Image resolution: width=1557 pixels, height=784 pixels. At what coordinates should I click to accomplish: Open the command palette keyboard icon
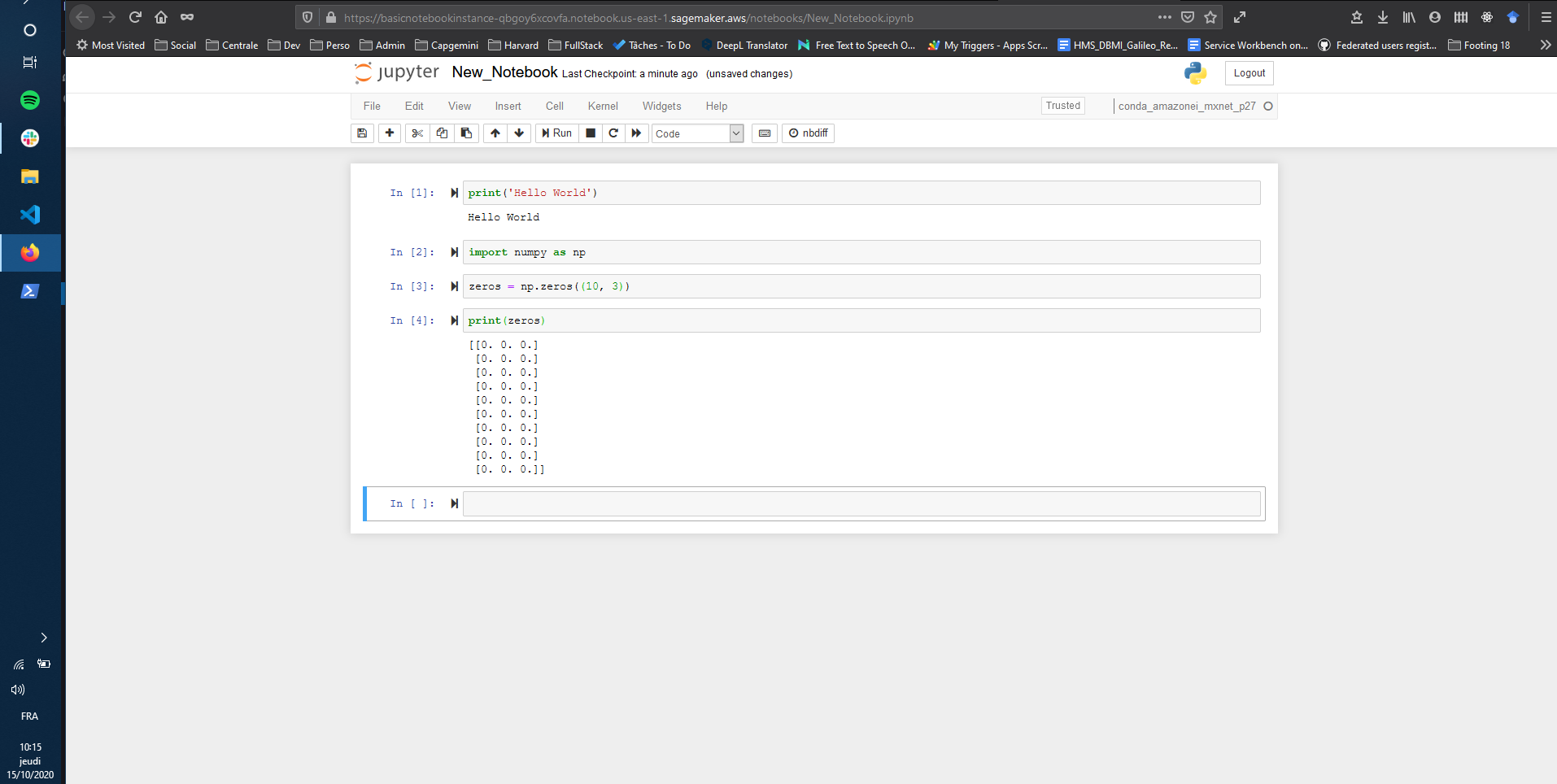click(x=764, y=133)
